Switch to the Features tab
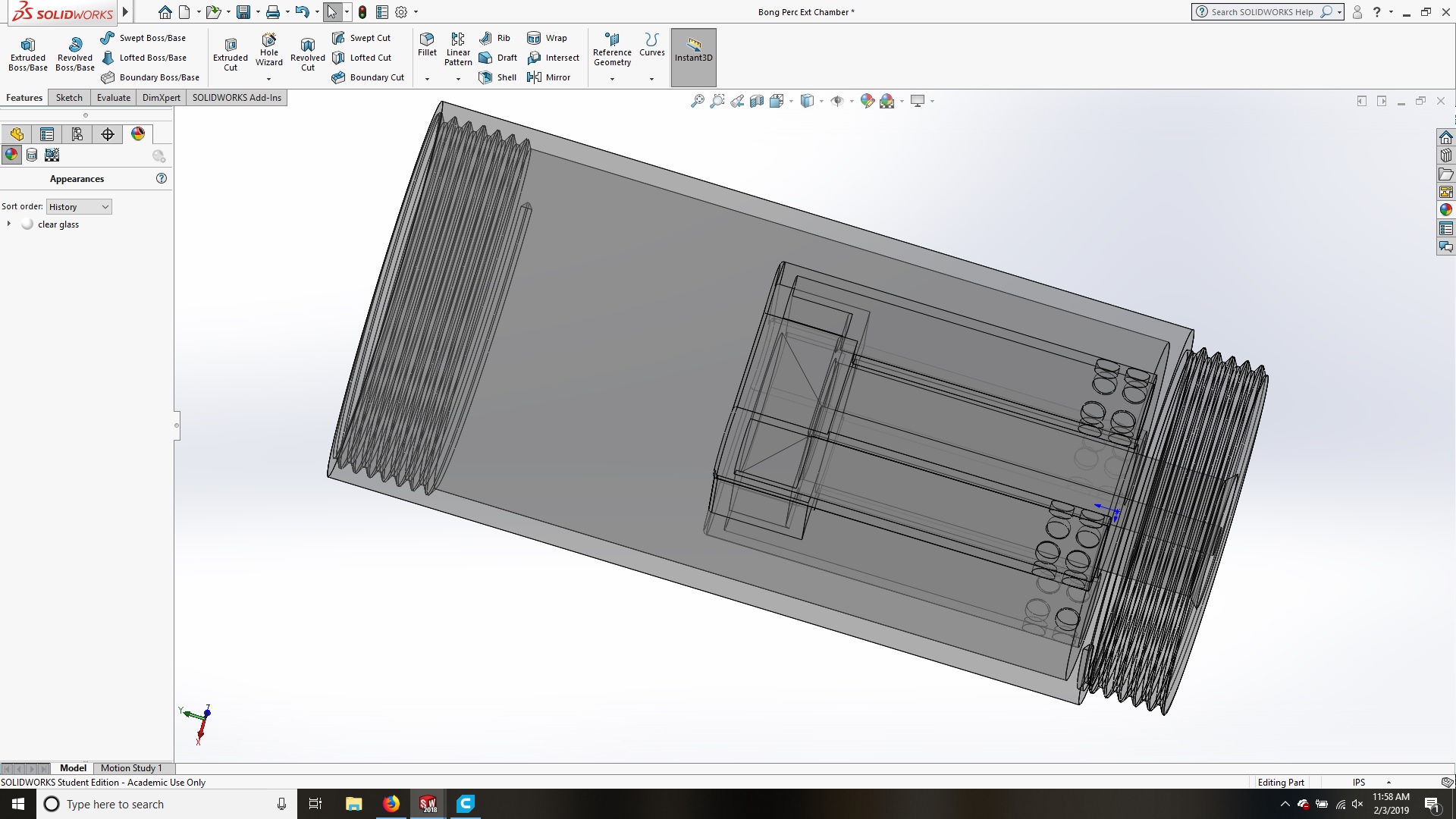This screenshot has height=819, width=1456. (x=24, y=98)
